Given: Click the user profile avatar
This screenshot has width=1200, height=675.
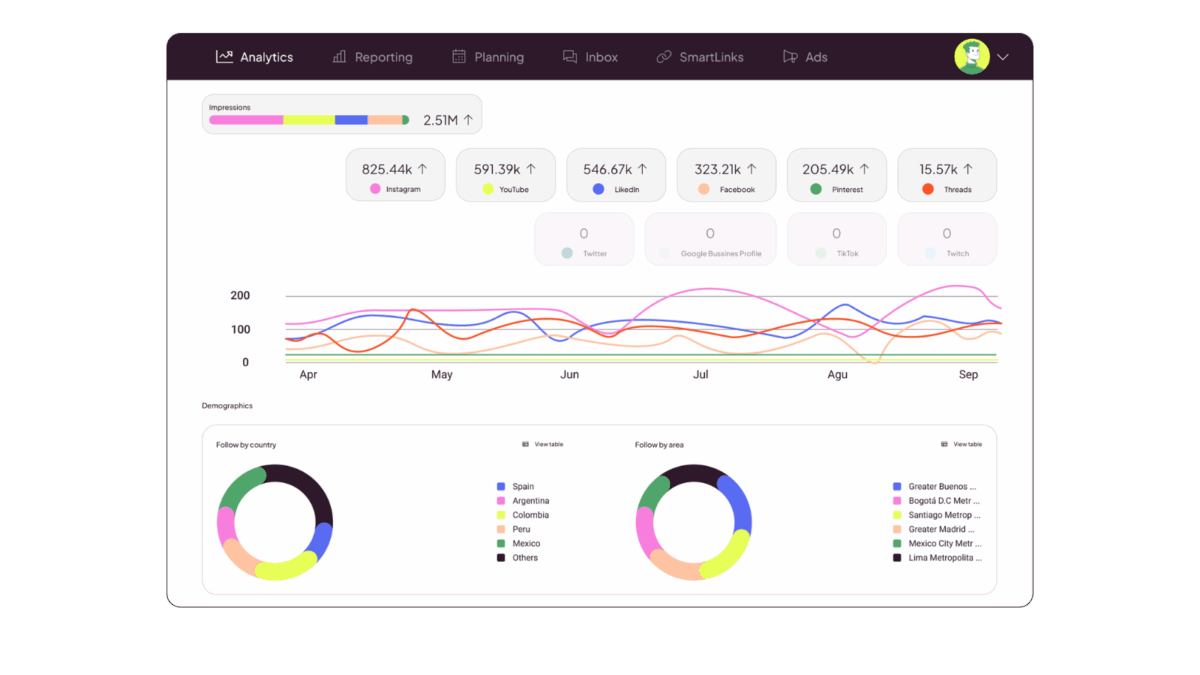Looking at the screenshot, I should pos(972,57).
